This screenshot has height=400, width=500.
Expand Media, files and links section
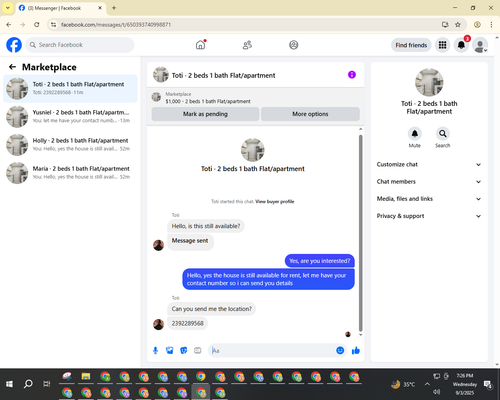[429, 199]
